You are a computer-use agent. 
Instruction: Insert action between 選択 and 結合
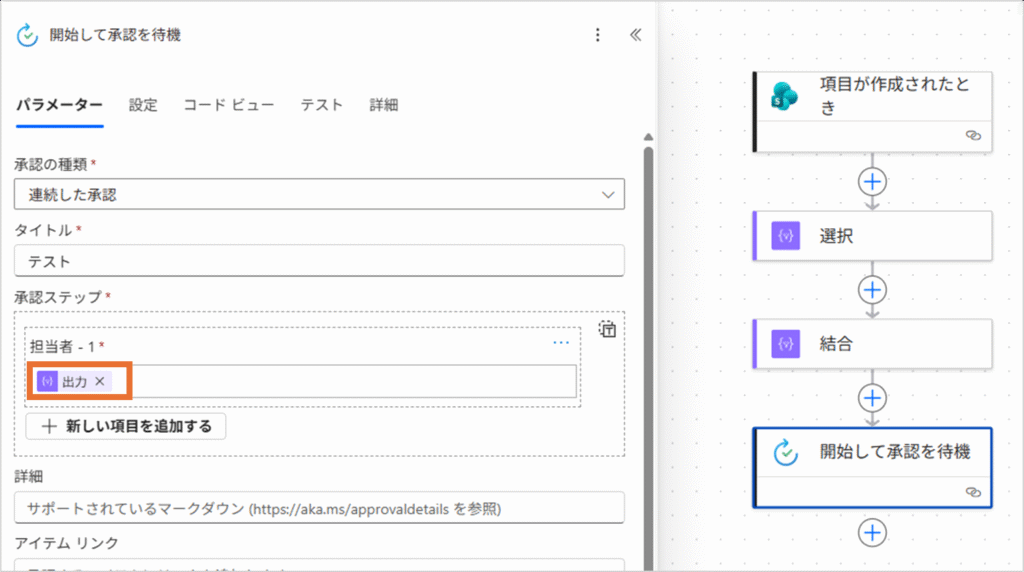(873, 289)
